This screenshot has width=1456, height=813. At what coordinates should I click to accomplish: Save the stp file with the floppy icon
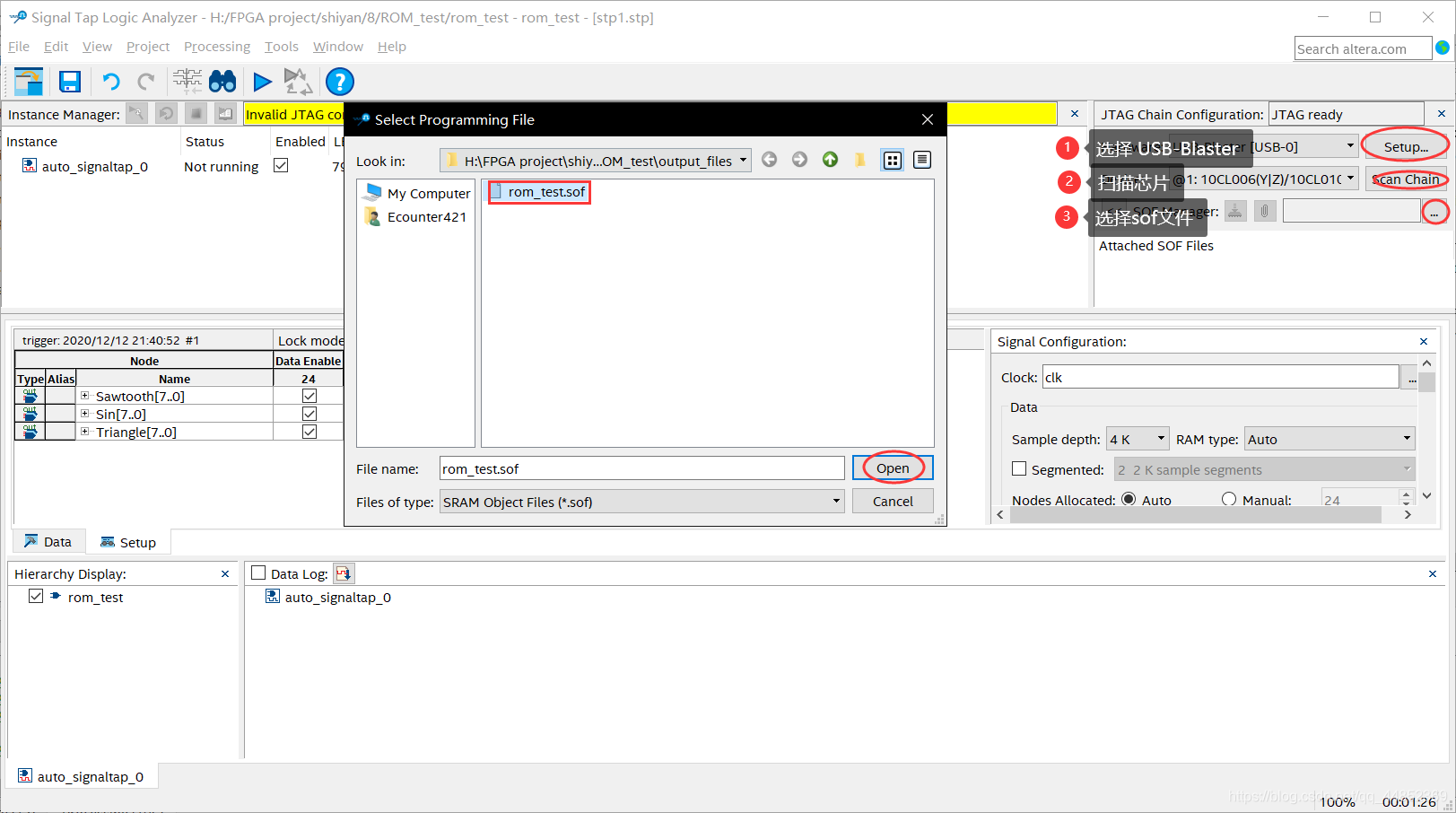click(x=70, y=82)
